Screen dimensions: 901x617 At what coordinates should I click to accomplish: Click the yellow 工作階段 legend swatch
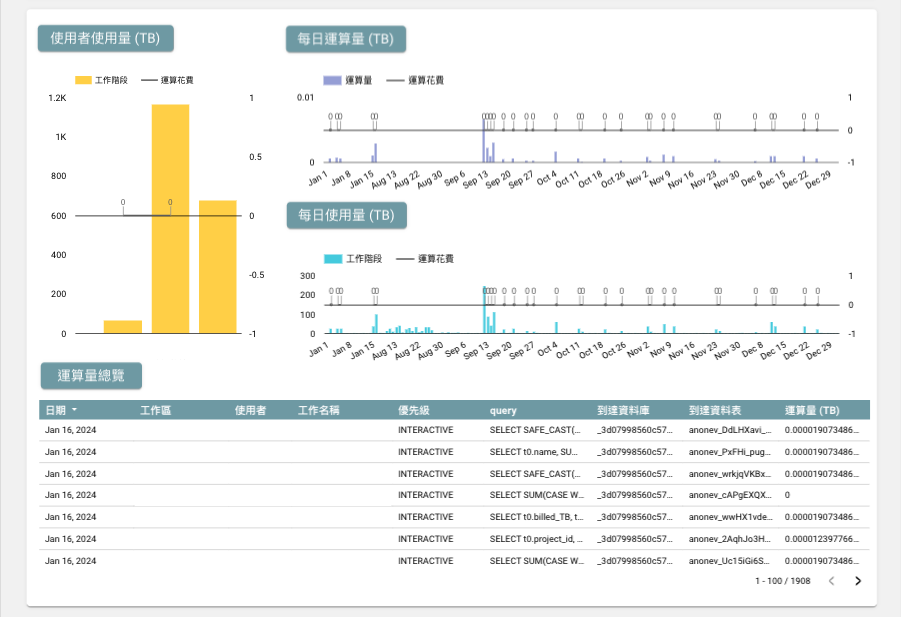click(83, 80)
